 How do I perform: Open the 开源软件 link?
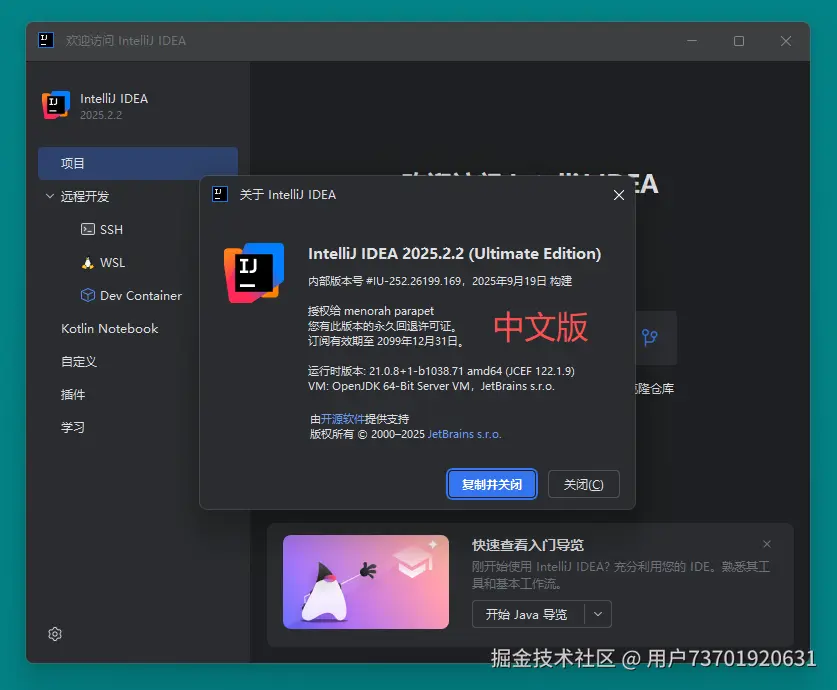tap(343, 419)
